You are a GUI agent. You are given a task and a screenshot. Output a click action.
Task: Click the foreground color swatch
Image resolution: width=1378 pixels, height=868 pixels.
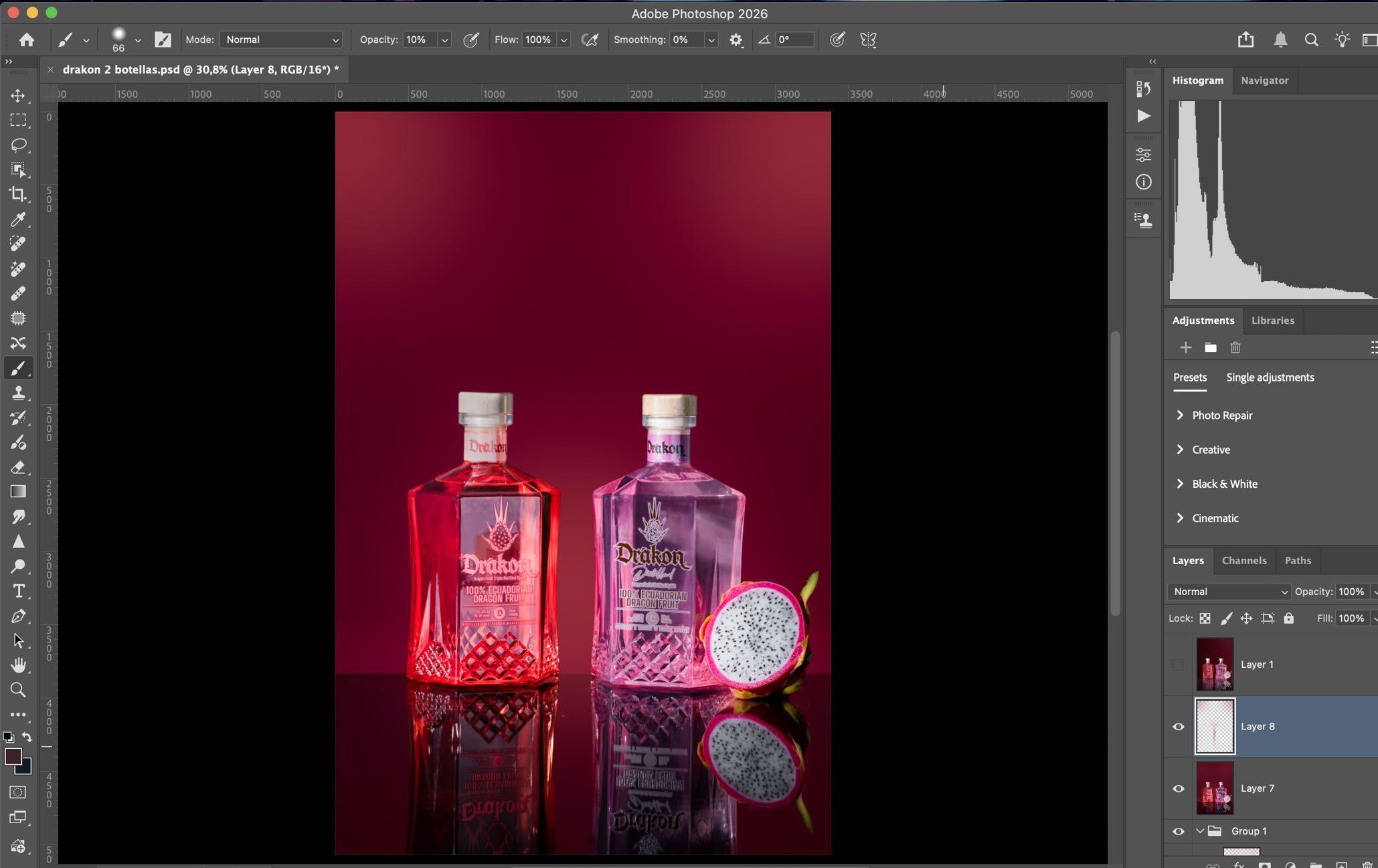[13, 756]
